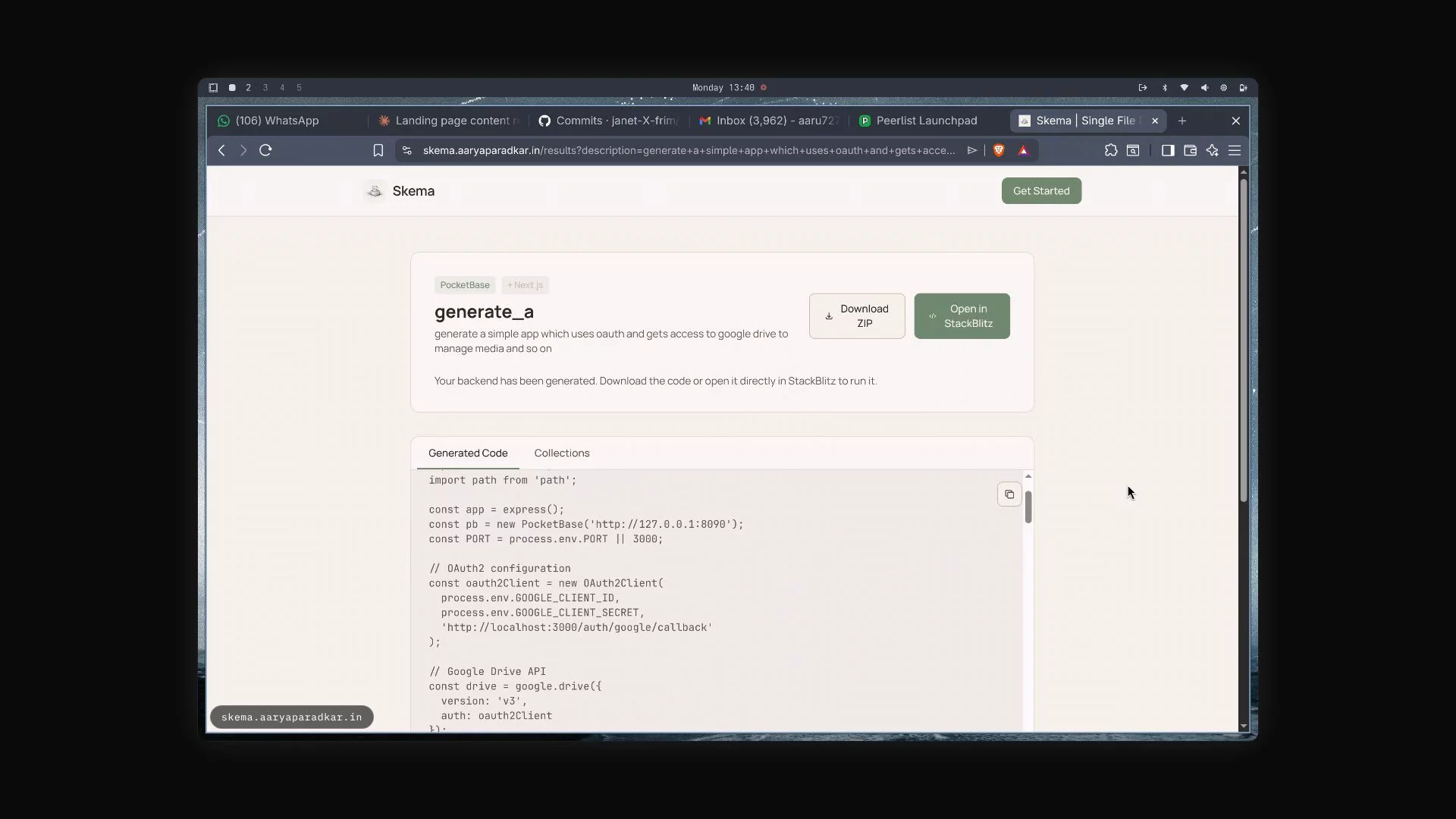
Task: Toggle the browser sidebar panel
Action: pos(1168,150)
